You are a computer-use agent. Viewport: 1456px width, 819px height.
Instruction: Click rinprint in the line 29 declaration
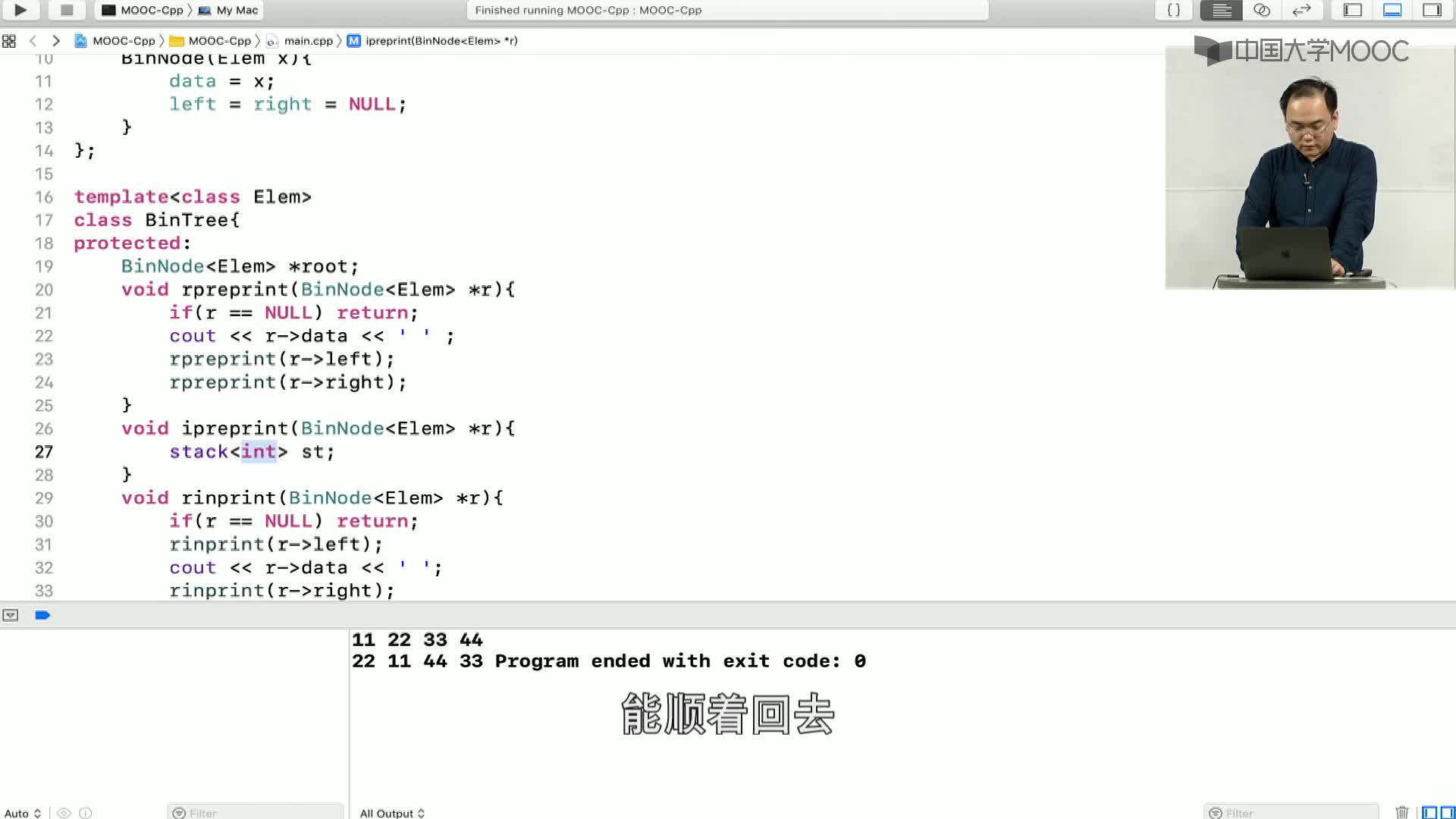coord(229,498)
